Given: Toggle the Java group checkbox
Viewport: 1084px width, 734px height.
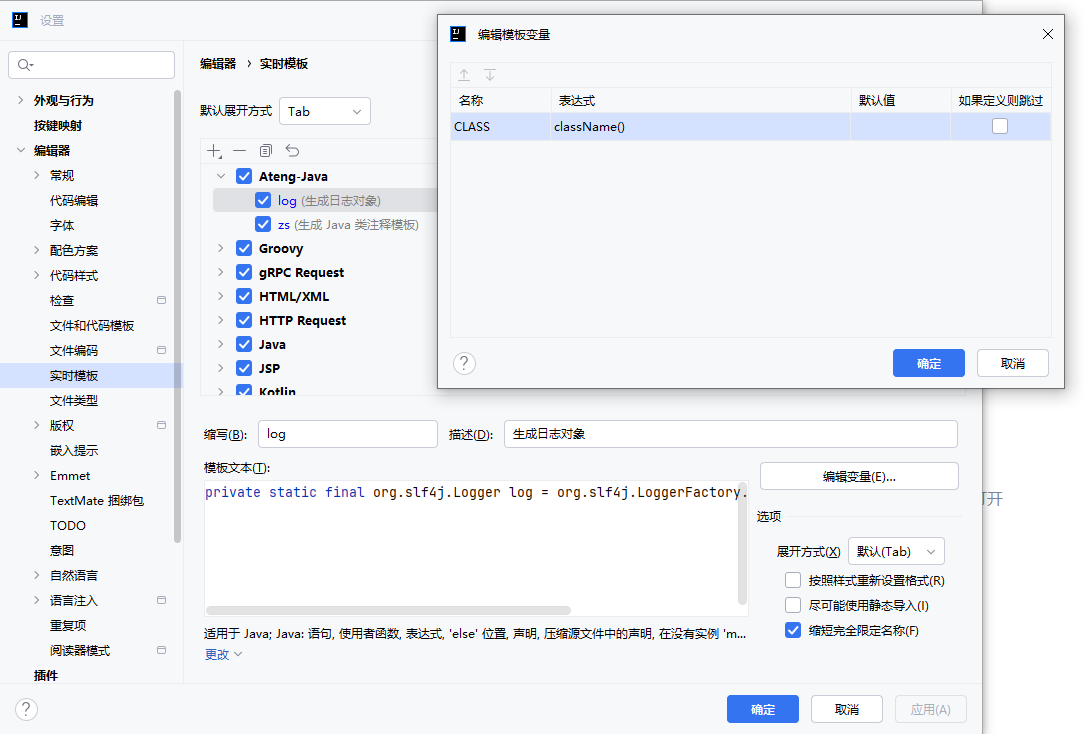Looking at the screenshot, I should [244, 344].
